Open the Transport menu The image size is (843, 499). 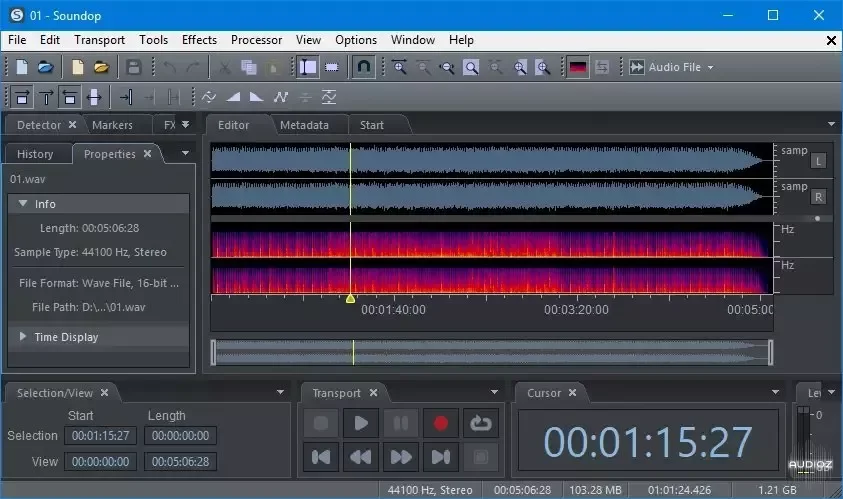(x=99, y=40)
